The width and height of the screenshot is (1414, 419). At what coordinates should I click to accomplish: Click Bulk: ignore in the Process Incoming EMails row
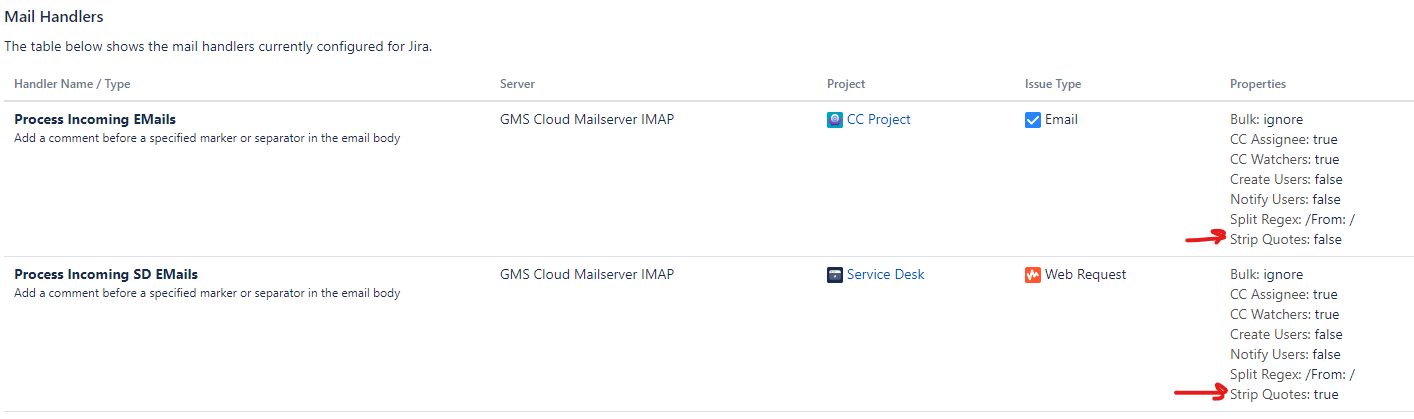1267,119
